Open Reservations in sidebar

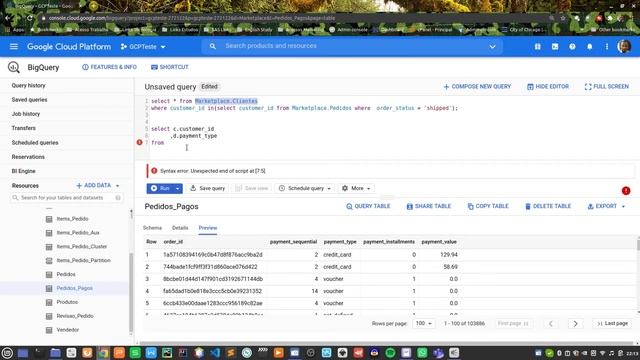(28, 157)
